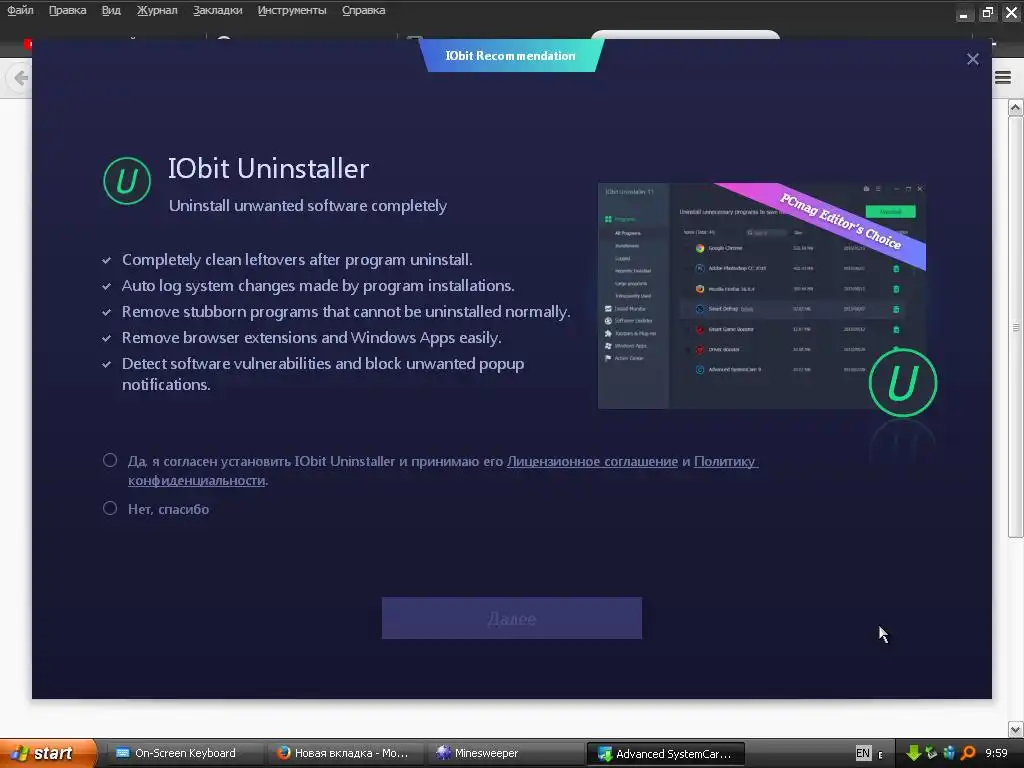1024x768 pixels.
Task: Open the "Закладки" menu
Action: pyautogui.click(x=217, y=10)
